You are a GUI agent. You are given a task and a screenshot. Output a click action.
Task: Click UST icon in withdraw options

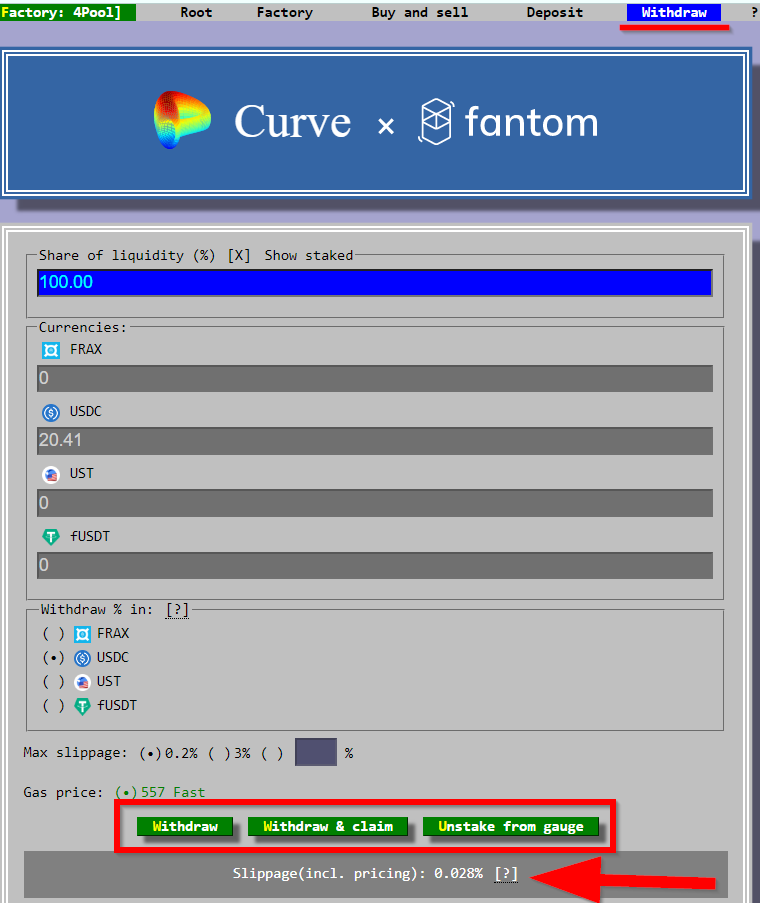[82, 682]
